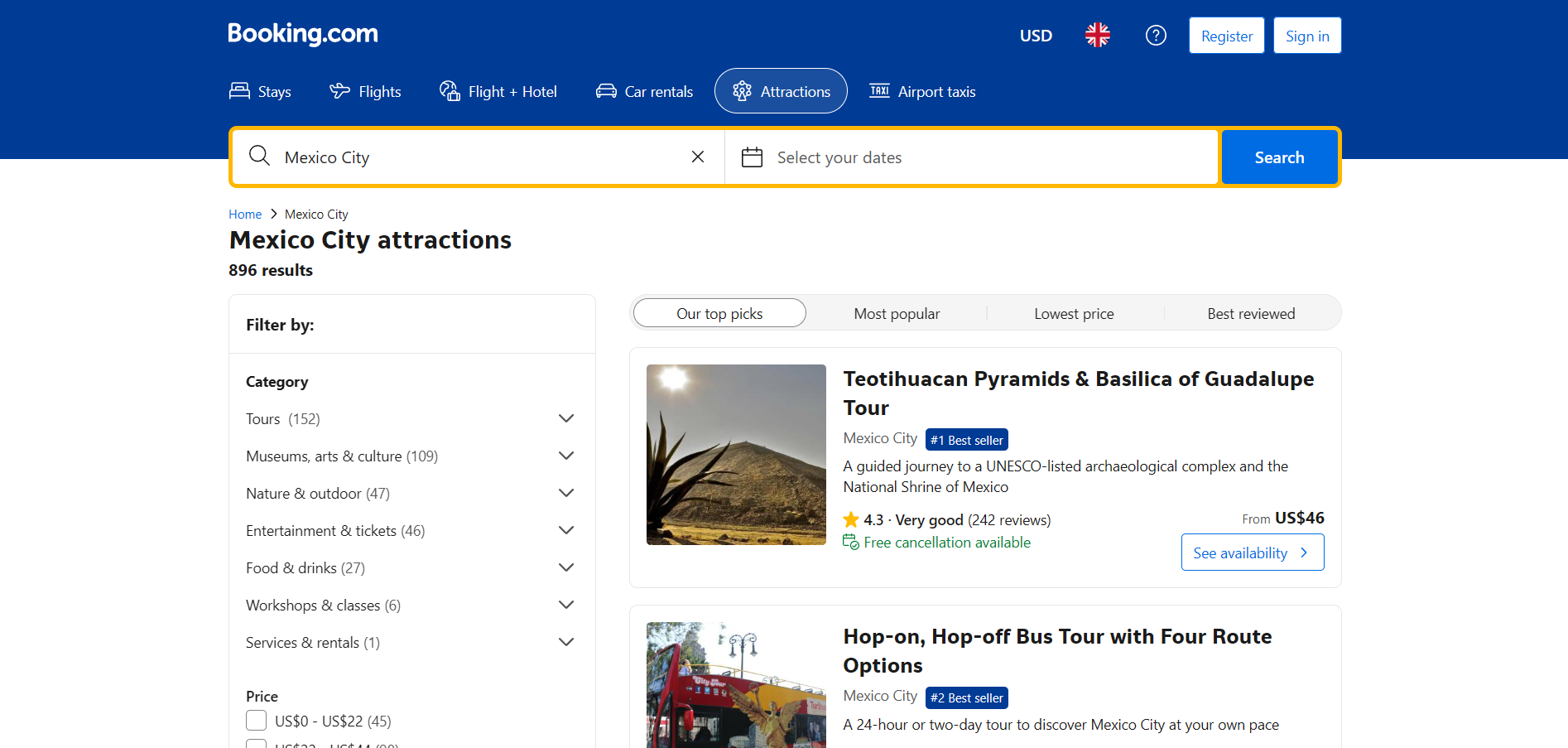Expand Museums, arts & culture category
The image size is (1568, 748).
coord(566,456)
